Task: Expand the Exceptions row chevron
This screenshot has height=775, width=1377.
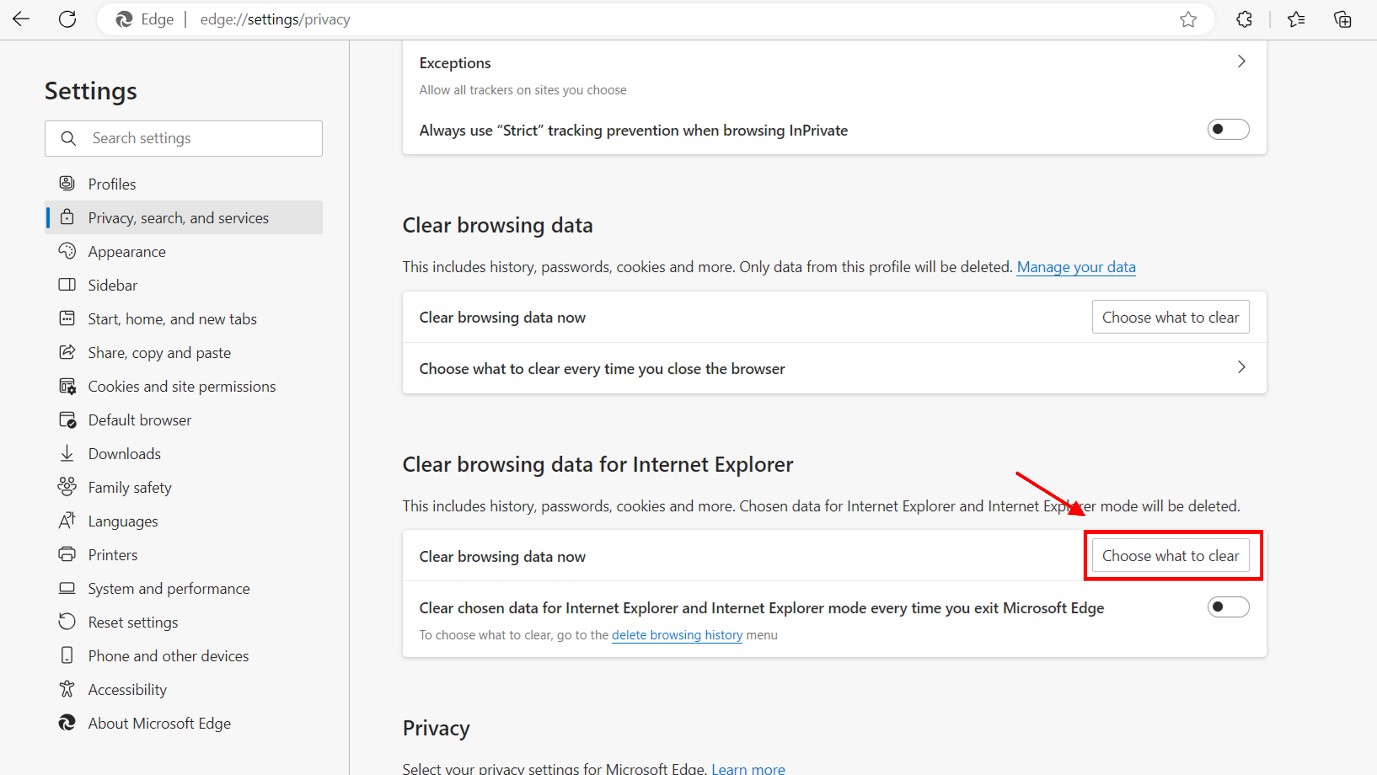Action: point(1241,61)
